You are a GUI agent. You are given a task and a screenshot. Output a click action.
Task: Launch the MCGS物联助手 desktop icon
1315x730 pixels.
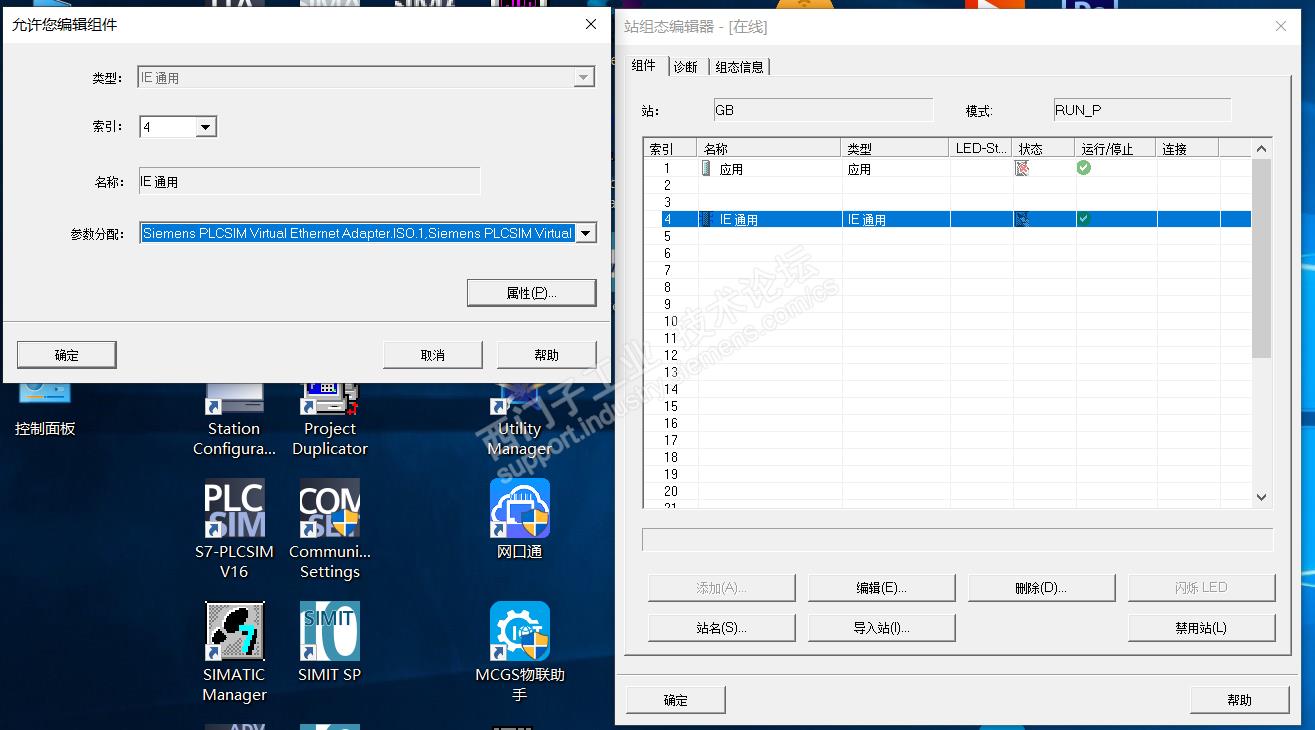[x=520, y=652]
